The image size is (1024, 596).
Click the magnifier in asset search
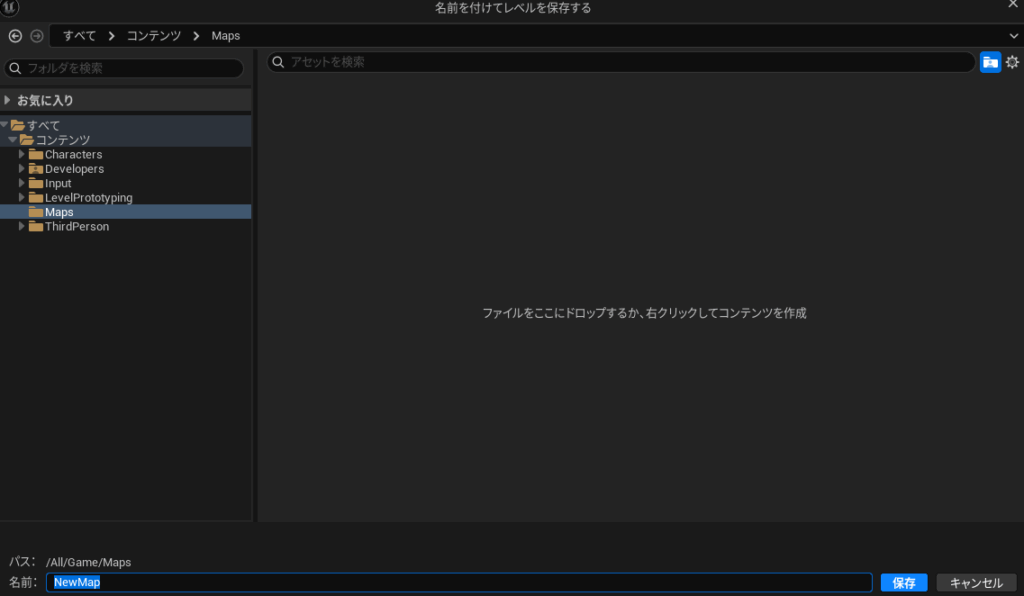[x=279, y=62]
